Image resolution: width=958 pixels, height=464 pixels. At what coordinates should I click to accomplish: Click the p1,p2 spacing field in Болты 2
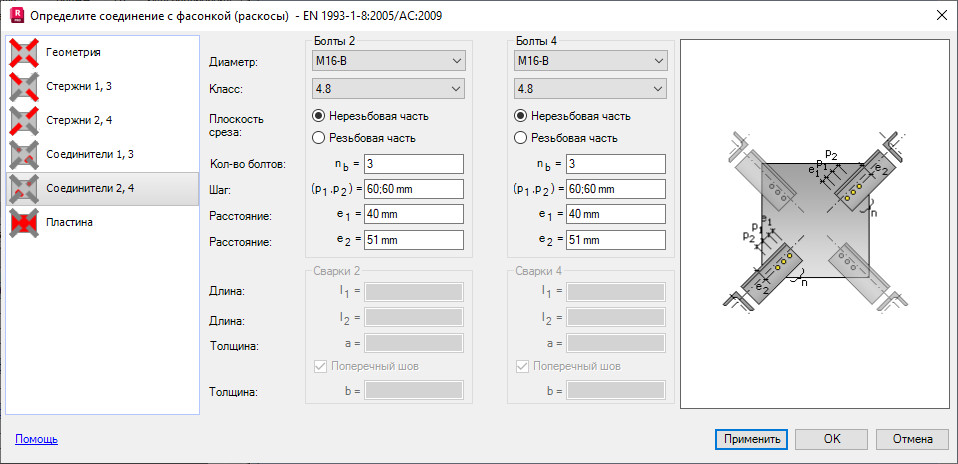click(x=414, y=189)
